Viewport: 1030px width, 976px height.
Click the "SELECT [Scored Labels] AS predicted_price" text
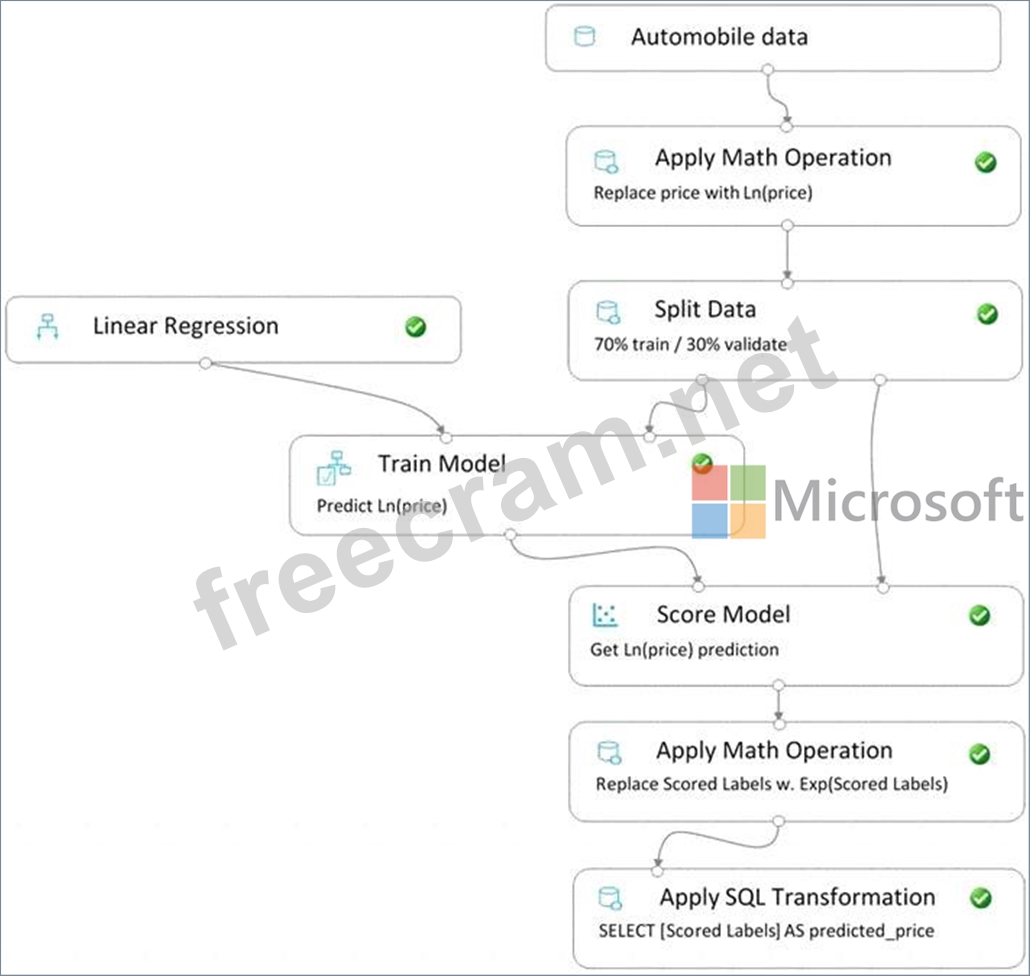click(x=766, y=930)
